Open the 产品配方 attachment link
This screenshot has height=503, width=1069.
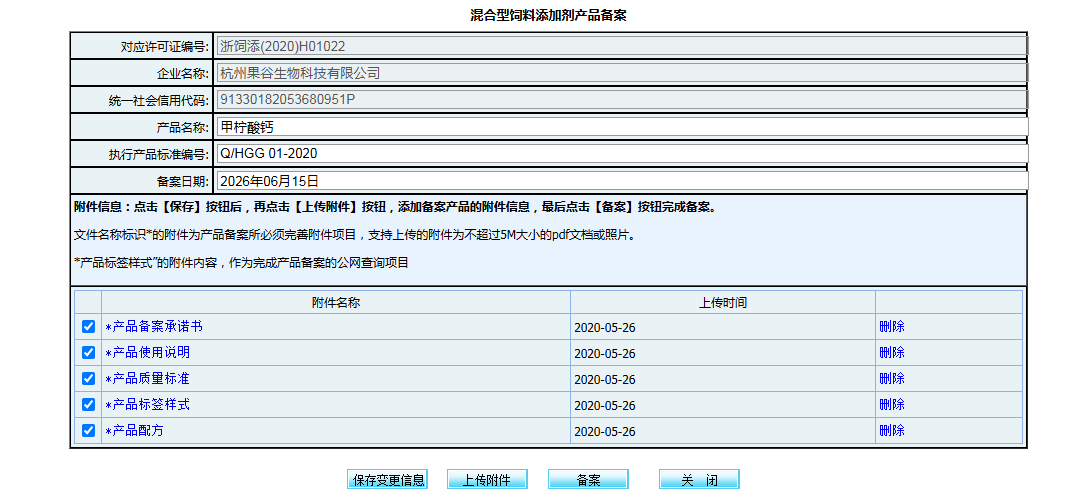coord(134,430)
